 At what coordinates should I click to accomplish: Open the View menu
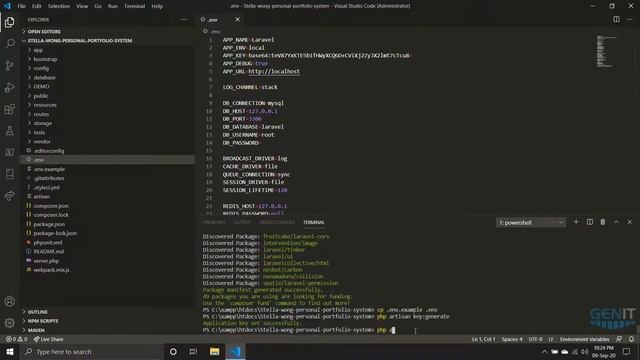(x=82, y=6)
